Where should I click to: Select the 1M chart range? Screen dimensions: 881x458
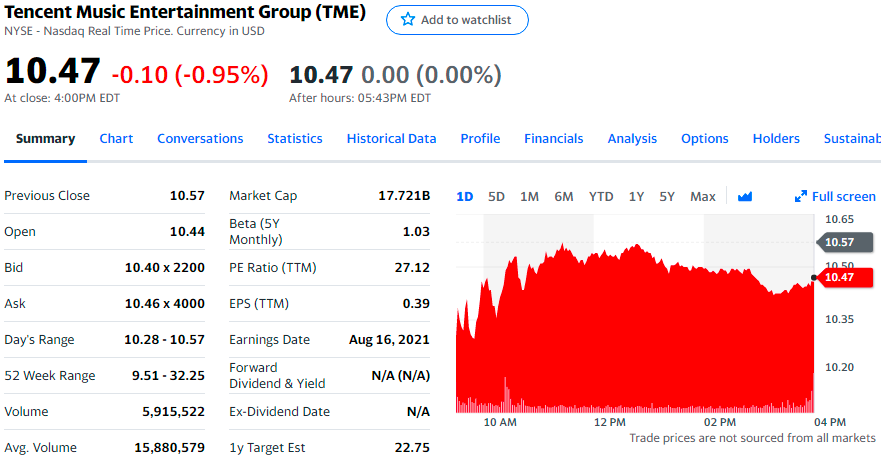pyautogui.click(x=529, y=197)
